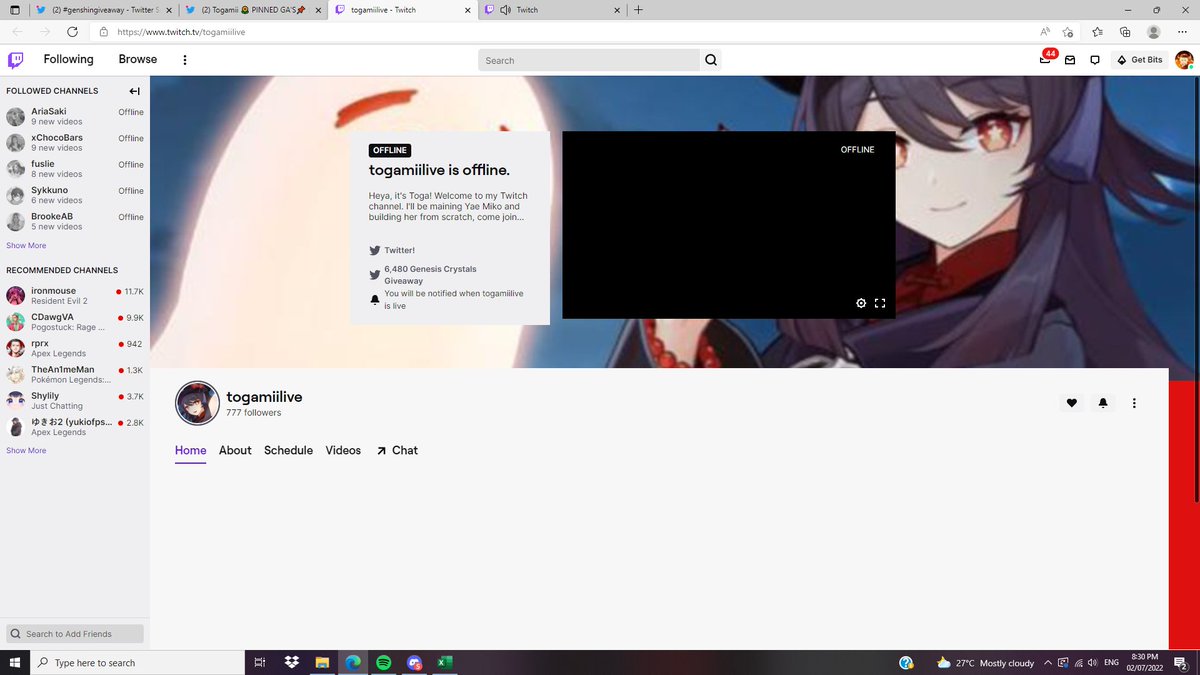Viewport: 1200px width, 675px height.
Task: Click the address bar URL
Action: (181, 32)
